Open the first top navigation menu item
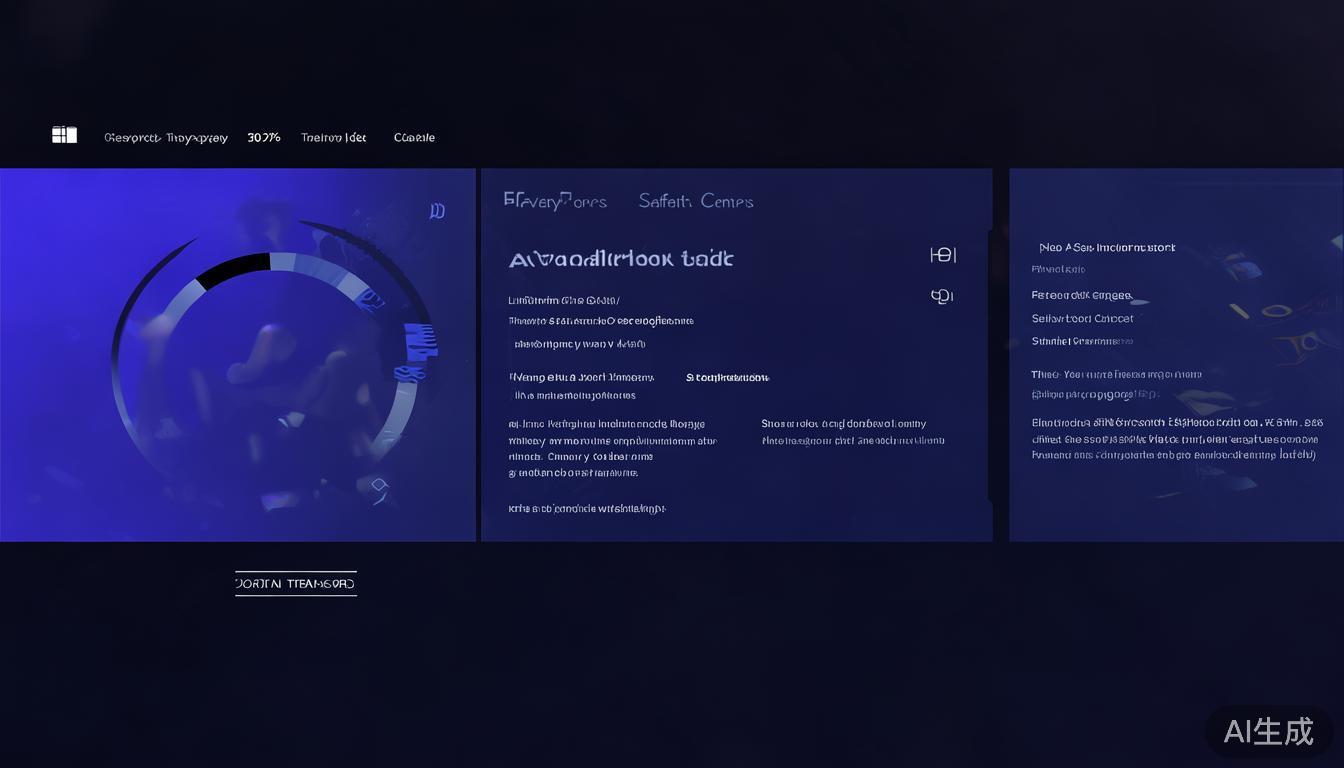The image size is (1344, 768). click(x=166, y=138)
